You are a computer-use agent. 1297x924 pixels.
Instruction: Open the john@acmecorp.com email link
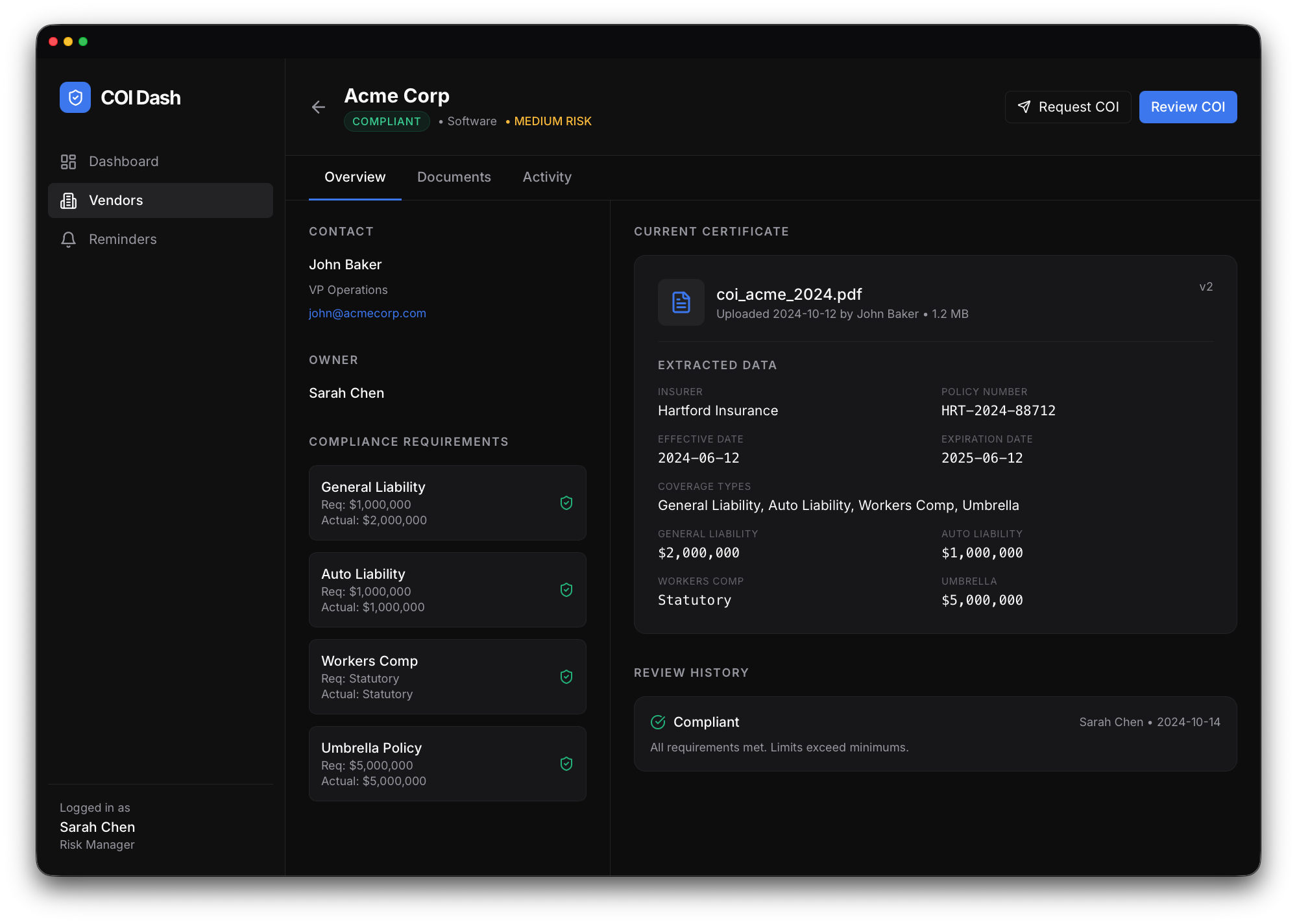(367, 313)
